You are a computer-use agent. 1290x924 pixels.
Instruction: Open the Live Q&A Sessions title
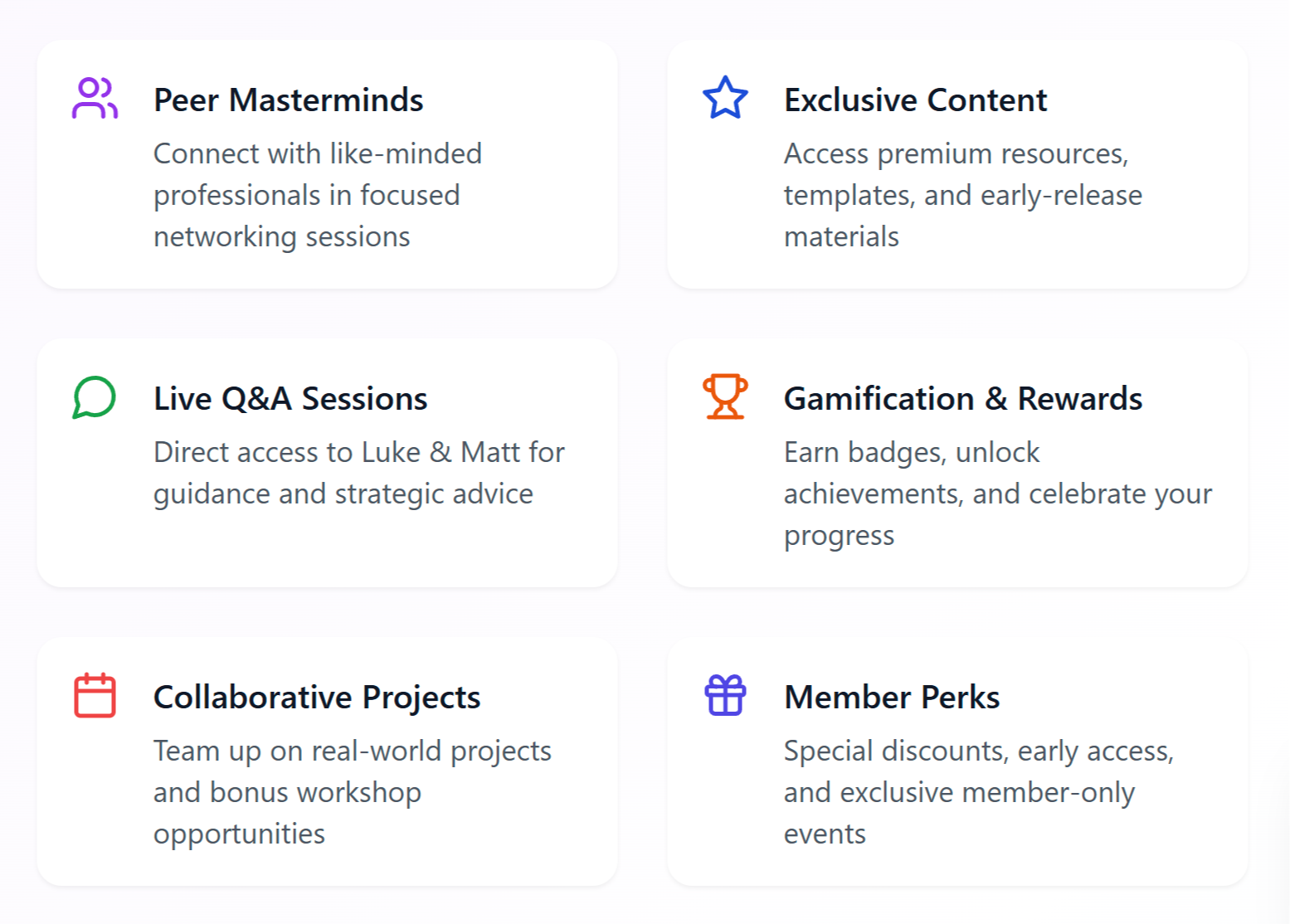[x=290, y=399]
